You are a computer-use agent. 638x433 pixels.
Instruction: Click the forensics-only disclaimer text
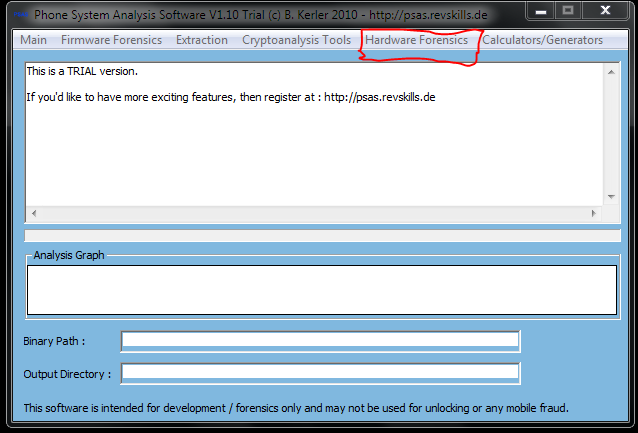click(x=296, y=408)
